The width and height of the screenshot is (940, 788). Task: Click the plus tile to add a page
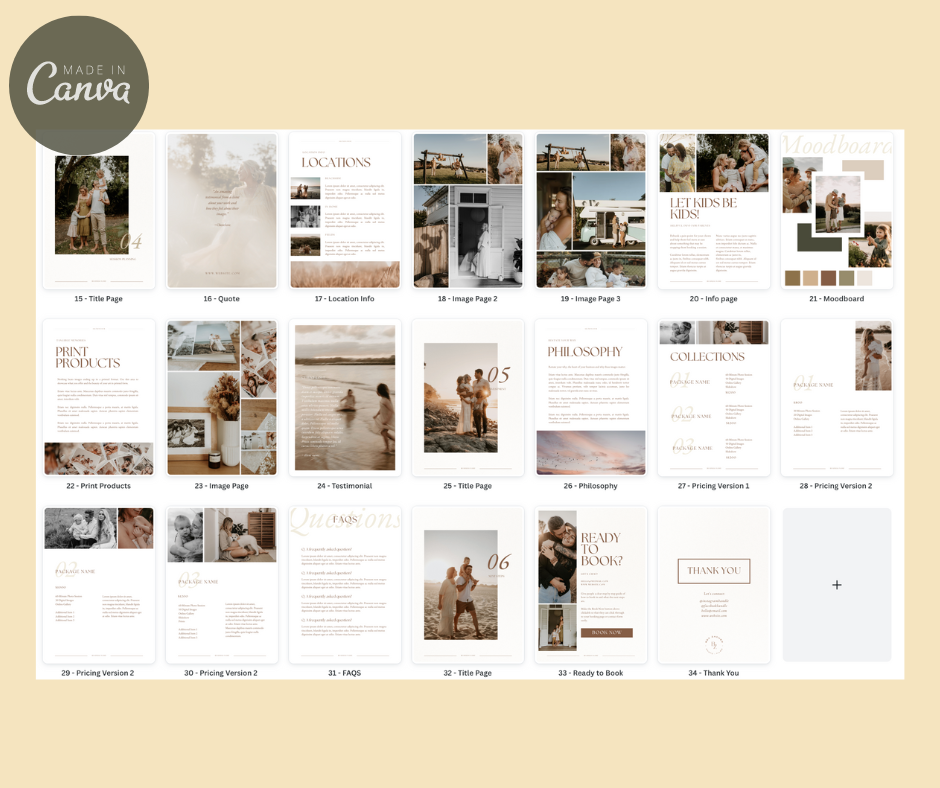pos(836,584)
